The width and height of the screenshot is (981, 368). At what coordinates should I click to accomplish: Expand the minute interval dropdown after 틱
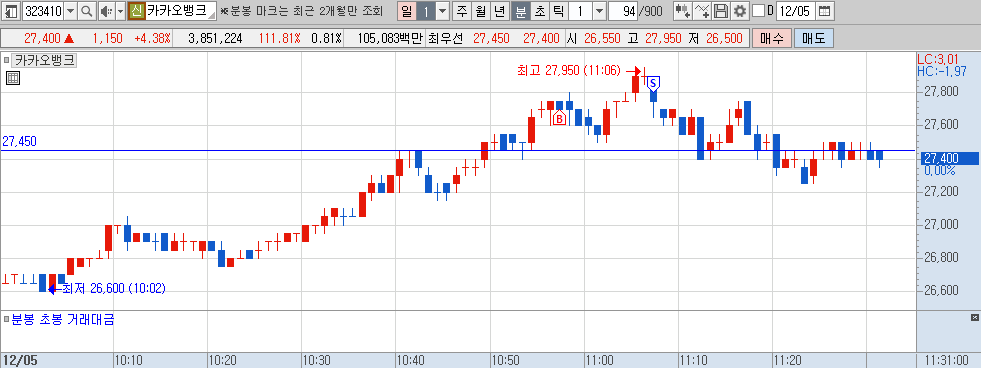[599, 11]
